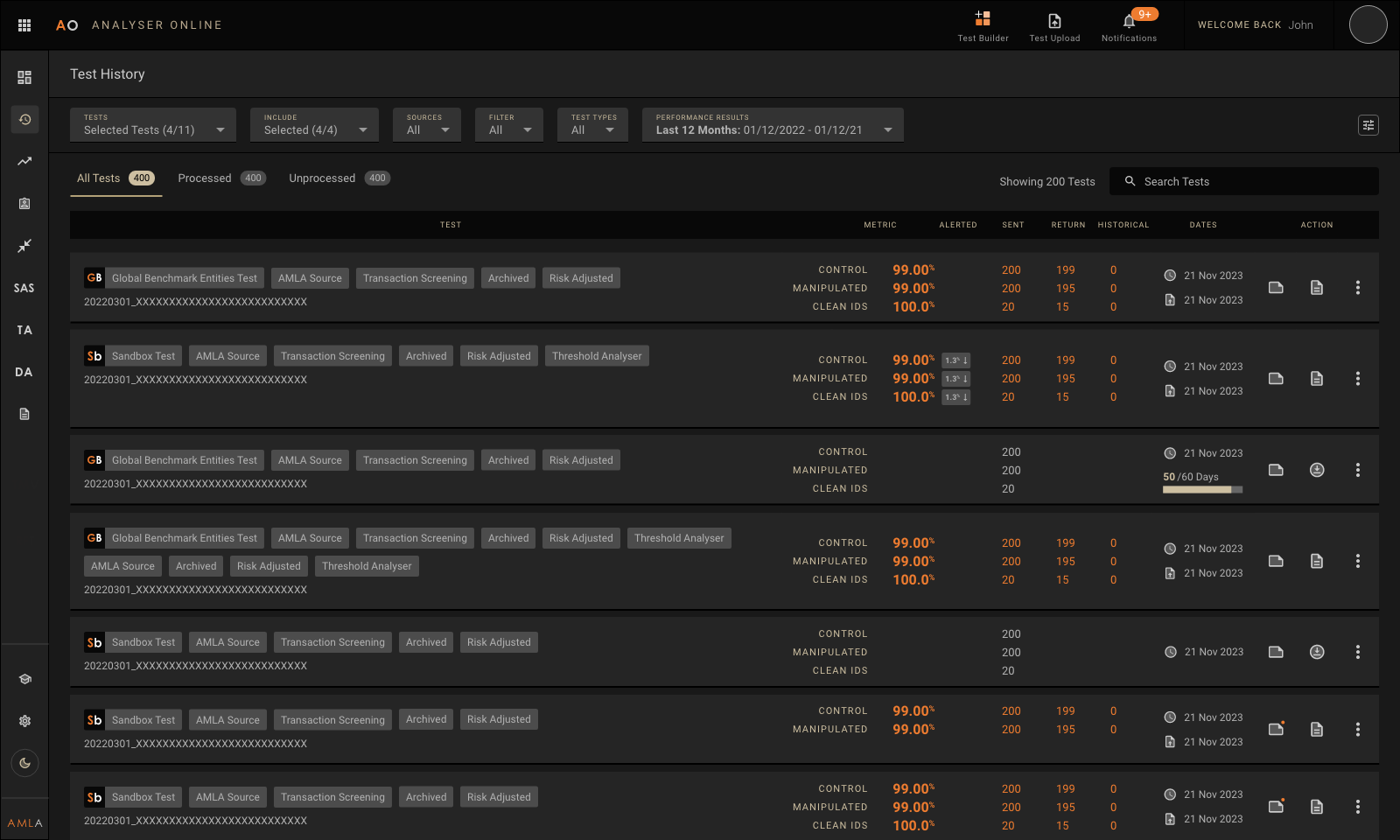Viewport: 1400px width, 840px height.
Task: Open Test History sidebar icon
Action: pyautogui.click(x=24, y=119)
